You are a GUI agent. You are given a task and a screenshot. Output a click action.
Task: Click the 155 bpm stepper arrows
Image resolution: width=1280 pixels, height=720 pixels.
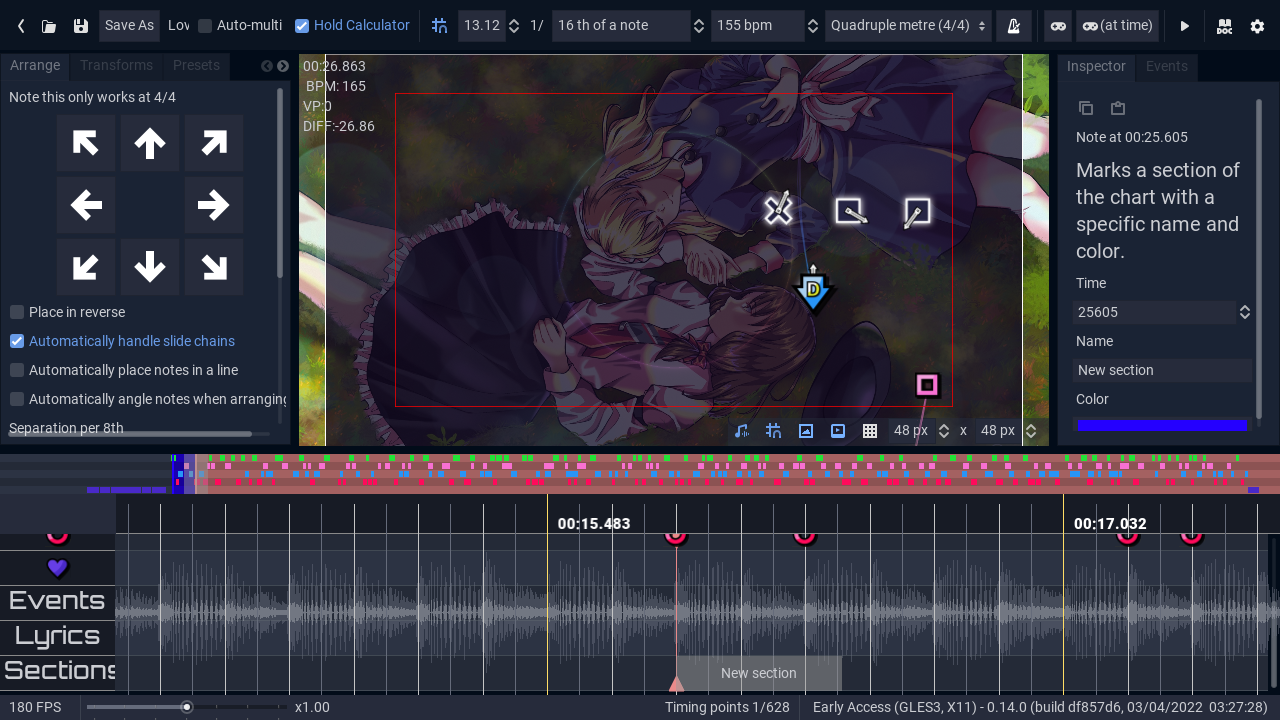click(x=813, y=26)
